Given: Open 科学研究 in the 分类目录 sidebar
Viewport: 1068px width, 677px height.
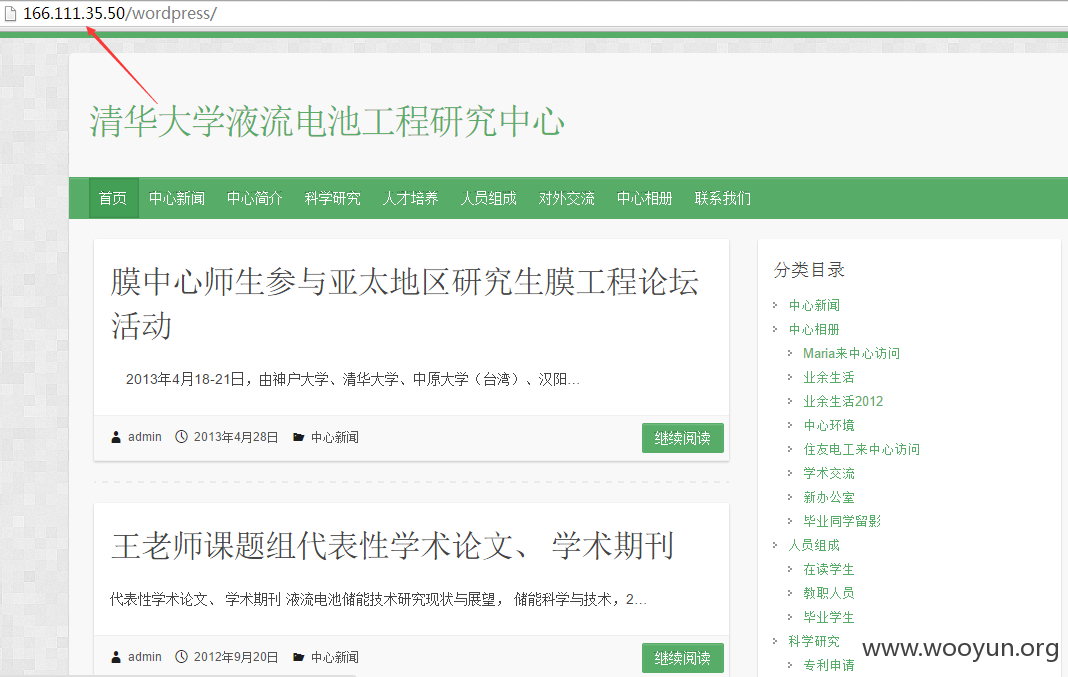Looking at the screenshot, I should point(814,641).
